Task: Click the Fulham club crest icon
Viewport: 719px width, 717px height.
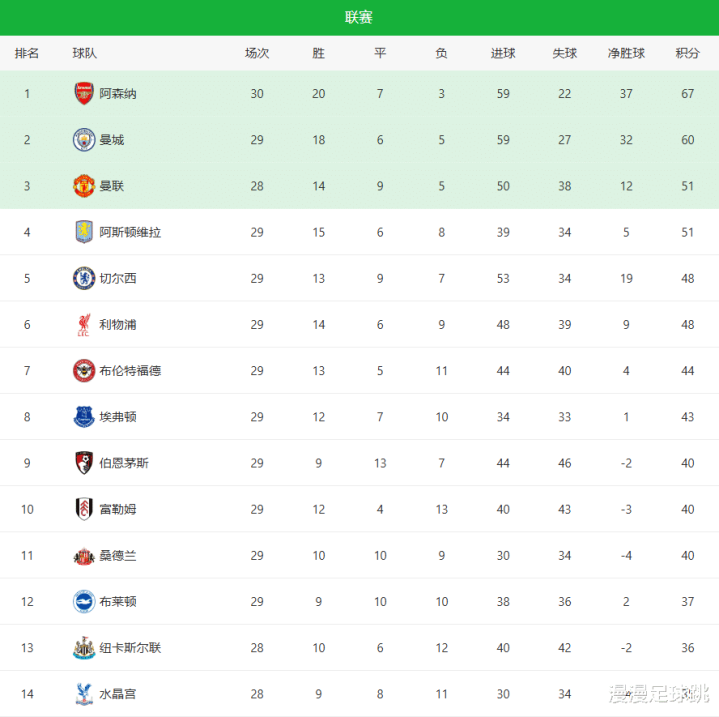Action: tap(84, 509)
